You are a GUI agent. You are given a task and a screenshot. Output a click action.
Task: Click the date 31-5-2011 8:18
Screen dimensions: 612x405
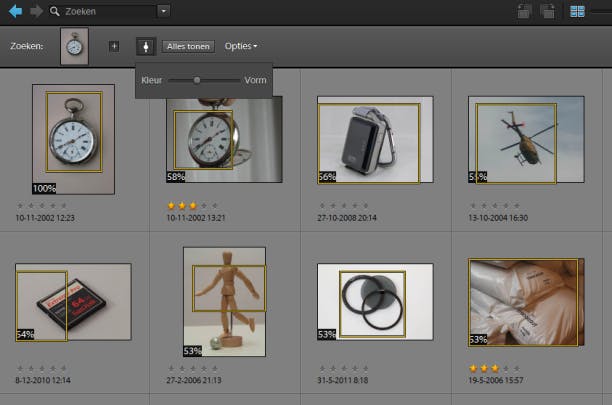(343, 380)
